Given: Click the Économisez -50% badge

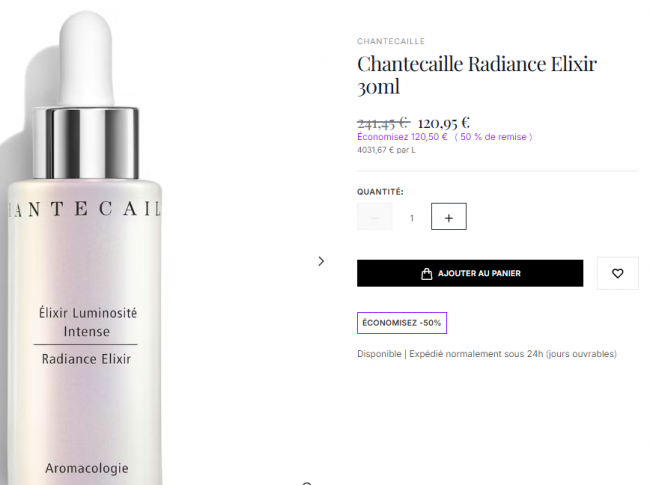Looking at the screenshot, I should click(402, 323).
